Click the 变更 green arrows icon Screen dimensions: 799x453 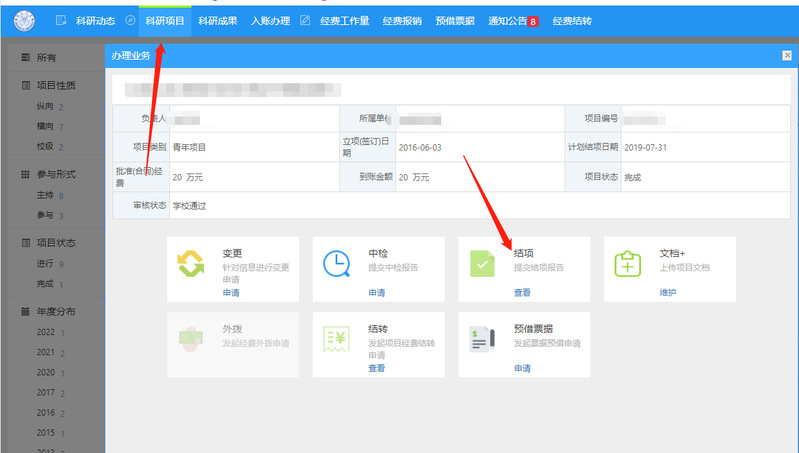190,264
